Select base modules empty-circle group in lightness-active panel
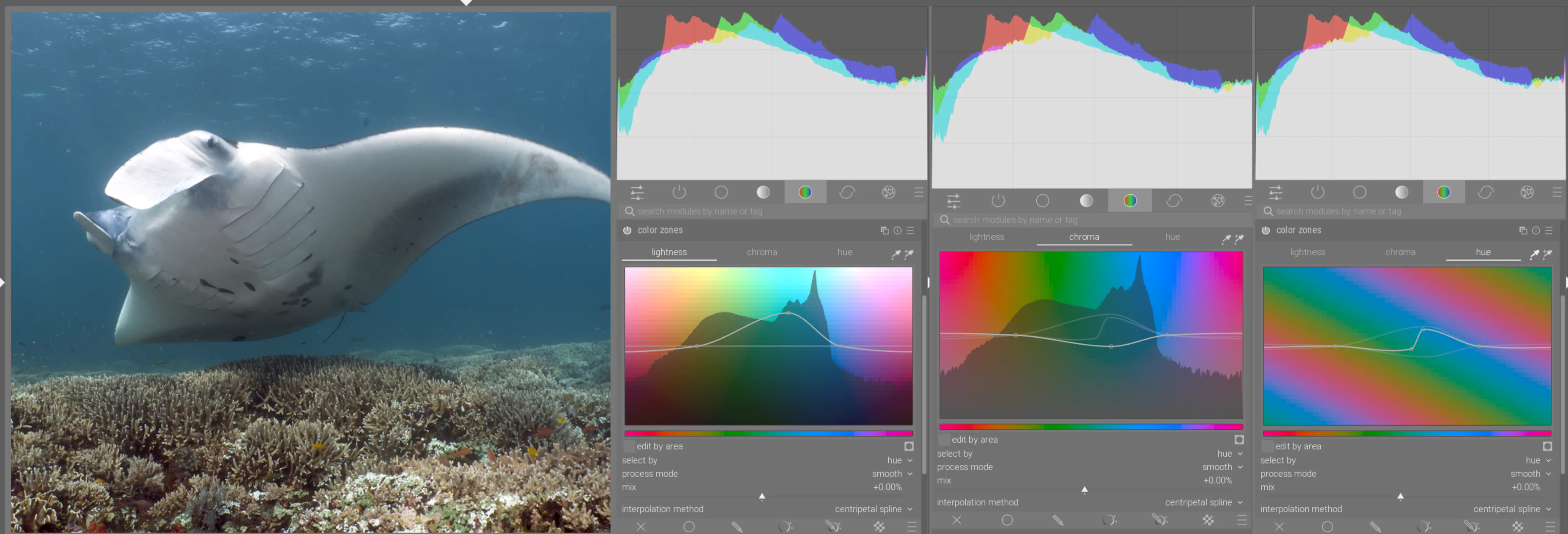1568x534 pixels. pos(721,192)
